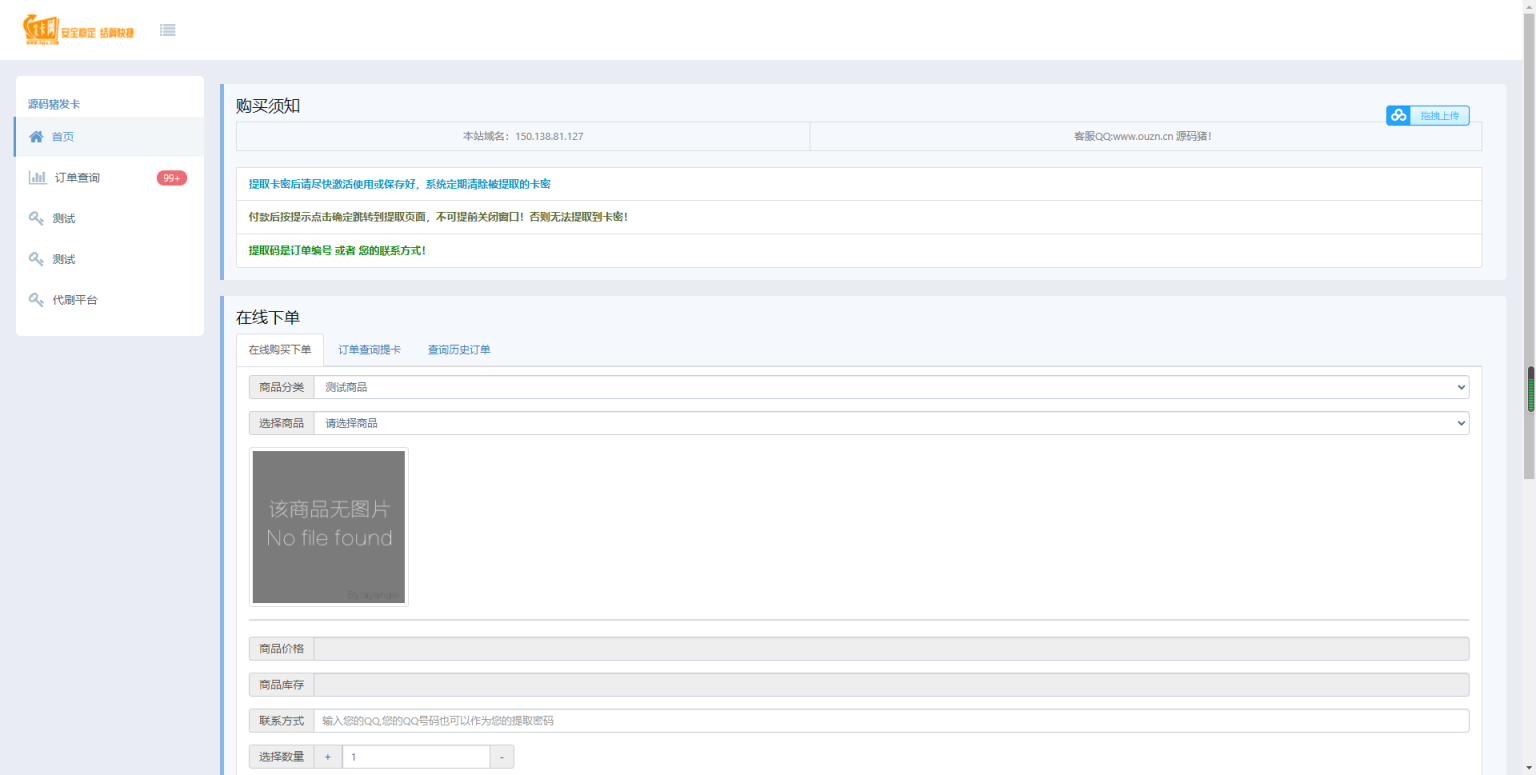Click the cloud icon on the upload button
This screenshot has width=1536, height=775.
(x=1398, y=116)
